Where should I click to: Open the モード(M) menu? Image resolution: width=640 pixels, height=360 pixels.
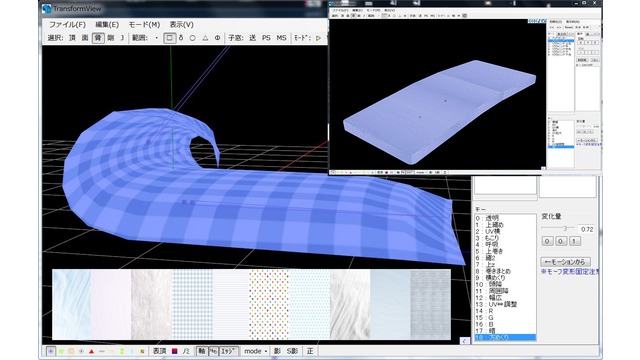point(144,24)
